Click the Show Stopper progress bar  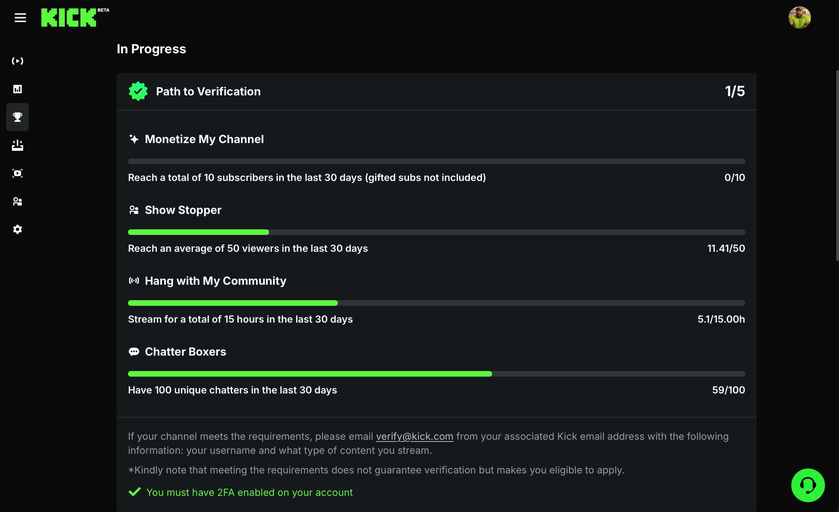tap(436, 232)
